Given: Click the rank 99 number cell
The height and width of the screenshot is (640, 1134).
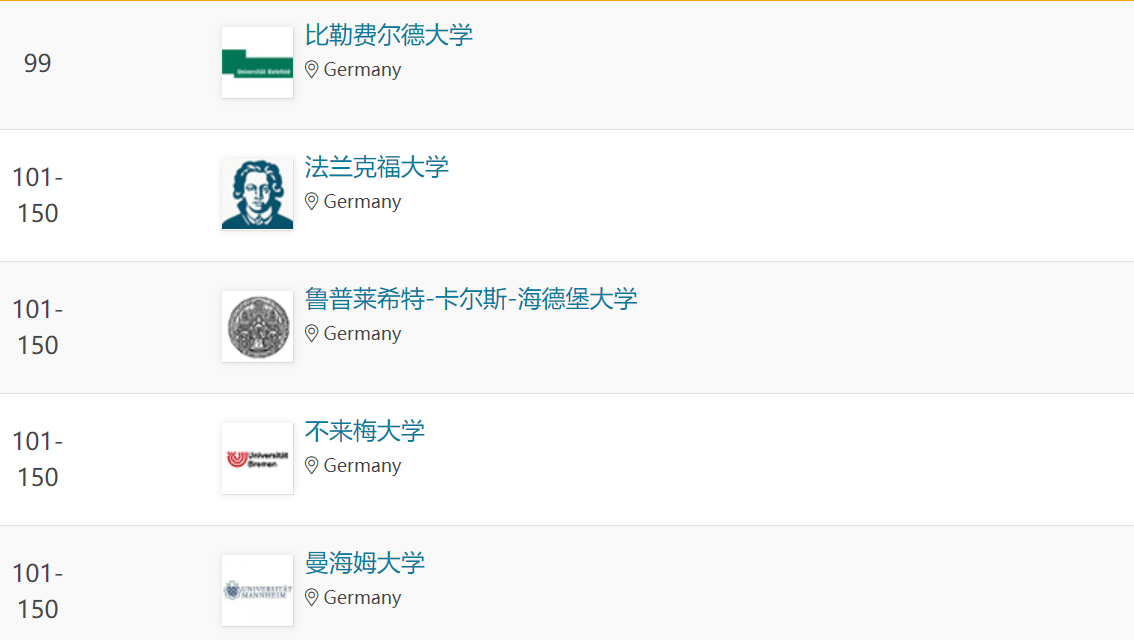Looking at the screenshot, I should pyautogui.click(x=38, y=64).
